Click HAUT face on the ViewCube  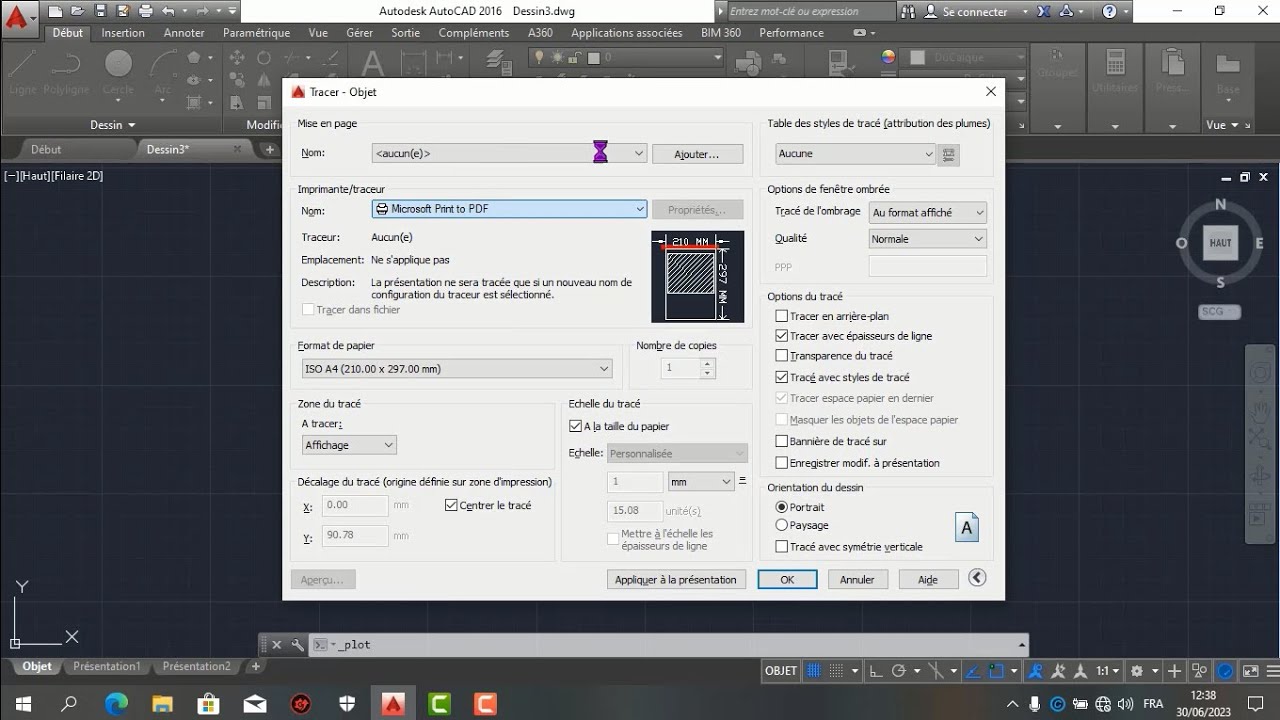(x=1220, y=243)
